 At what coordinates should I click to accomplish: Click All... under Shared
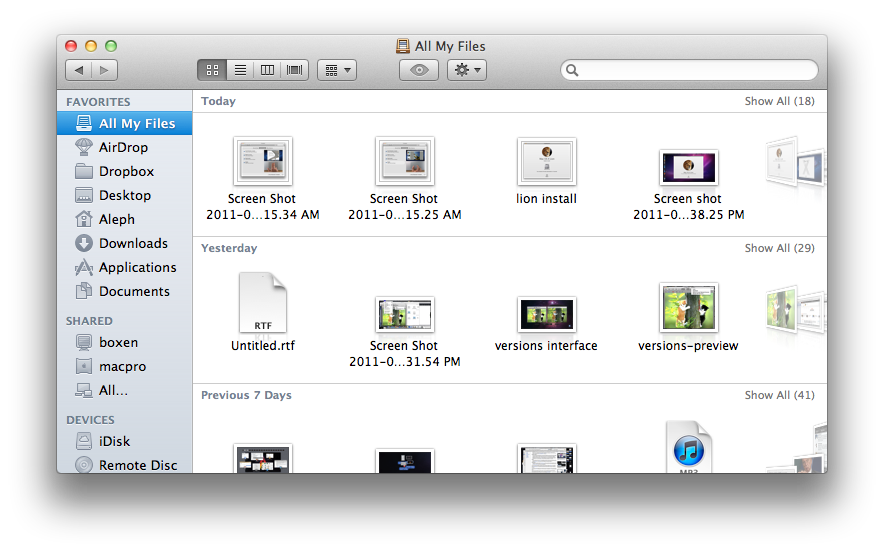125,390
